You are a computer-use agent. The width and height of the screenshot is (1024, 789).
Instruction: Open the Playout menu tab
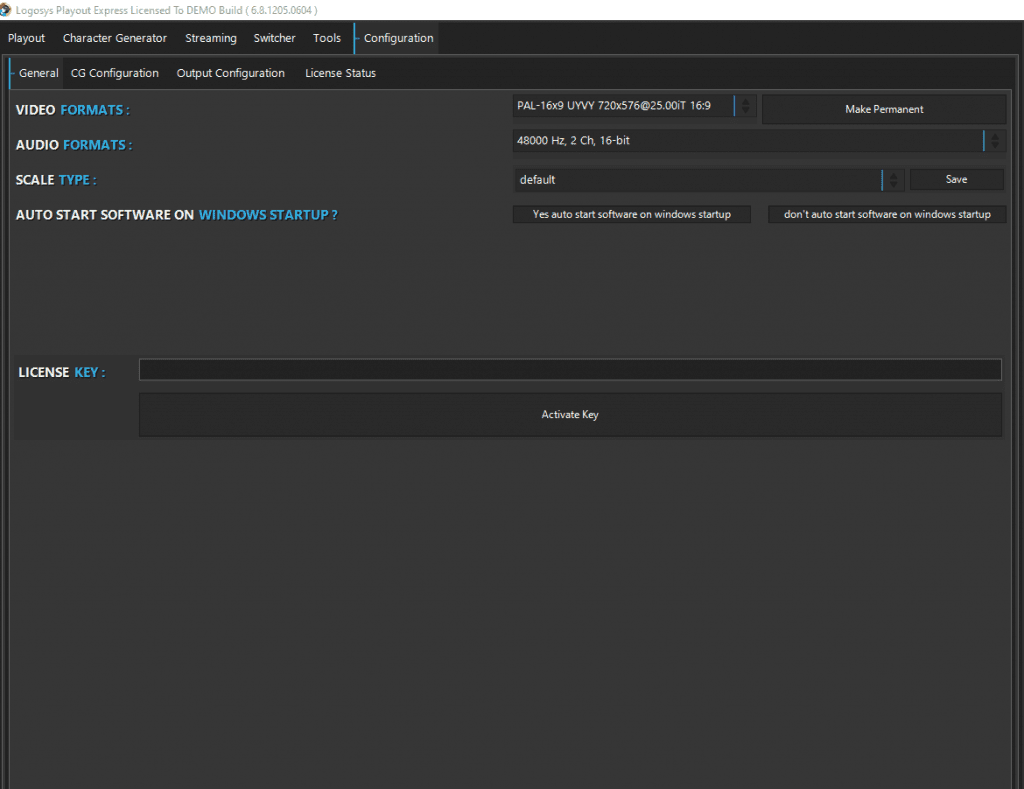27,39
